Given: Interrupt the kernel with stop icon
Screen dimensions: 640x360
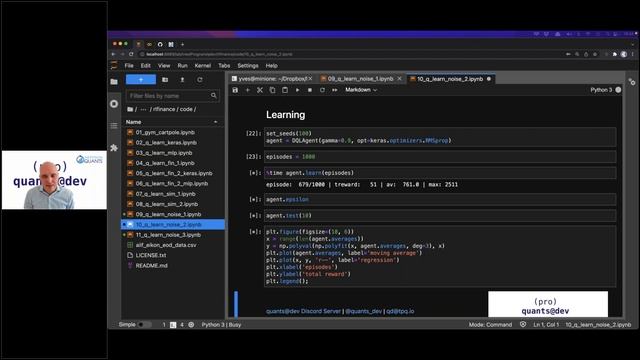Looking at the screenshot, I should pyautogui.click(x=310, y=90).
